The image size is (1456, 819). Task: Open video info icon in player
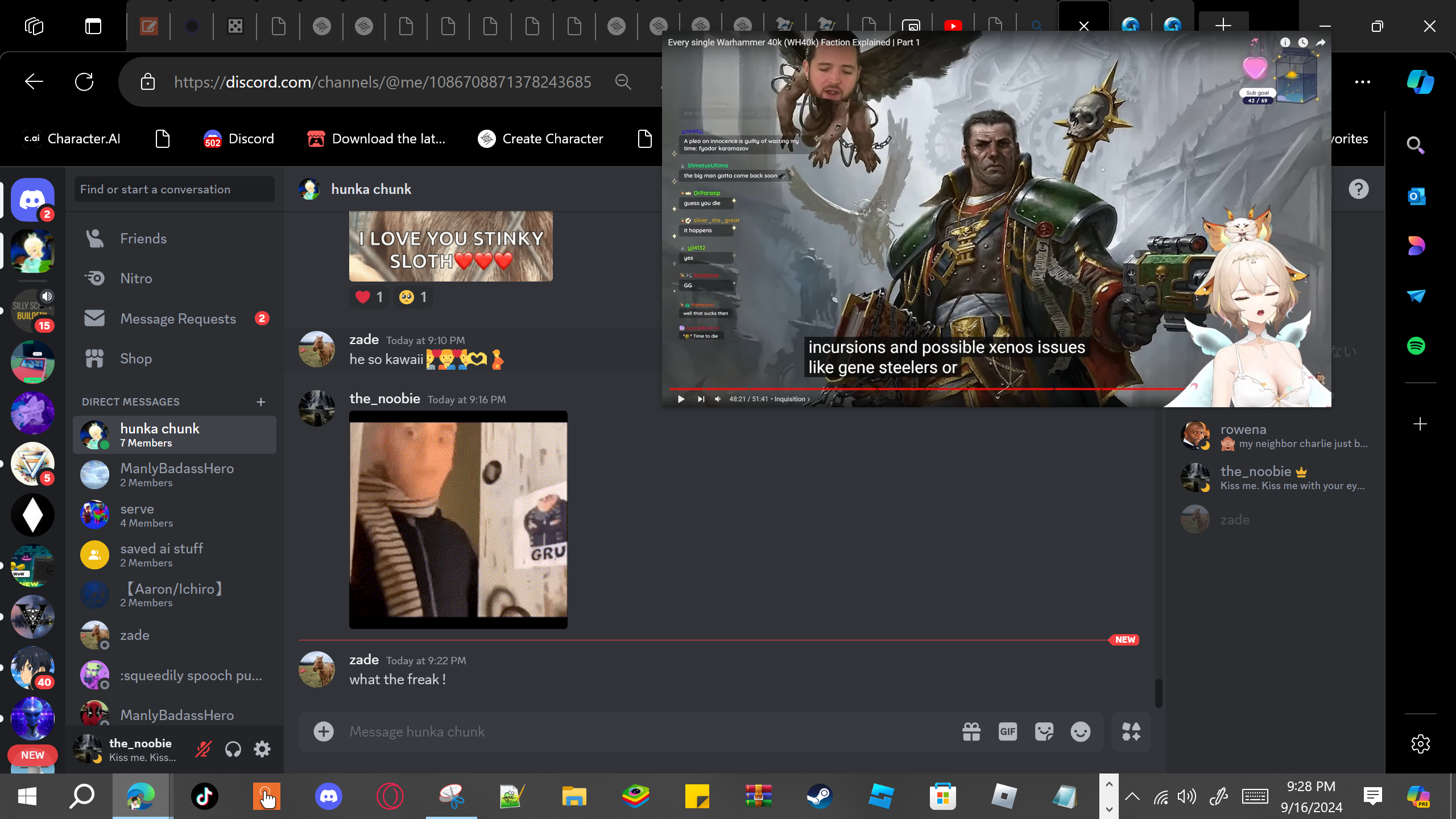coord(1285,42)
